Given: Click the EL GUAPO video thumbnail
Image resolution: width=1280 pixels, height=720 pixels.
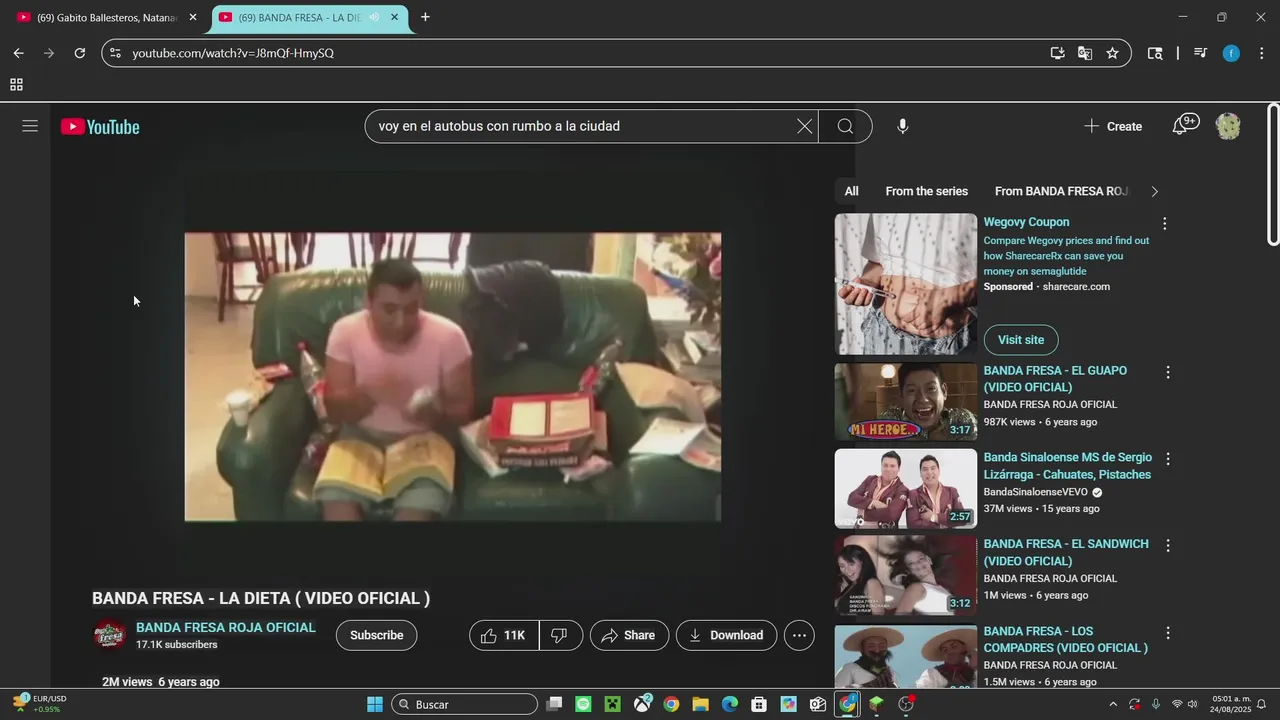Looking at the screenshot, I should click(x=906, y=401).
